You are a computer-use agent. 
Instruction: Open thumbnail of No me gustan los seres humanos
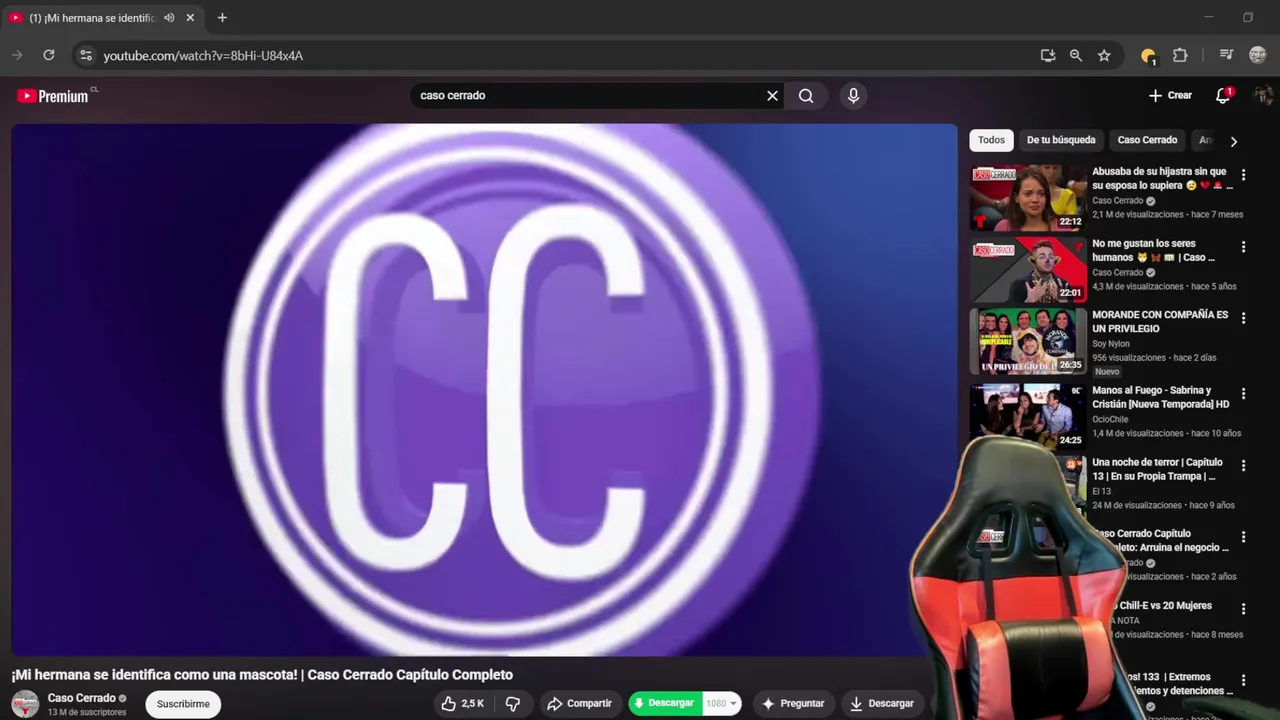point(1028,270)
